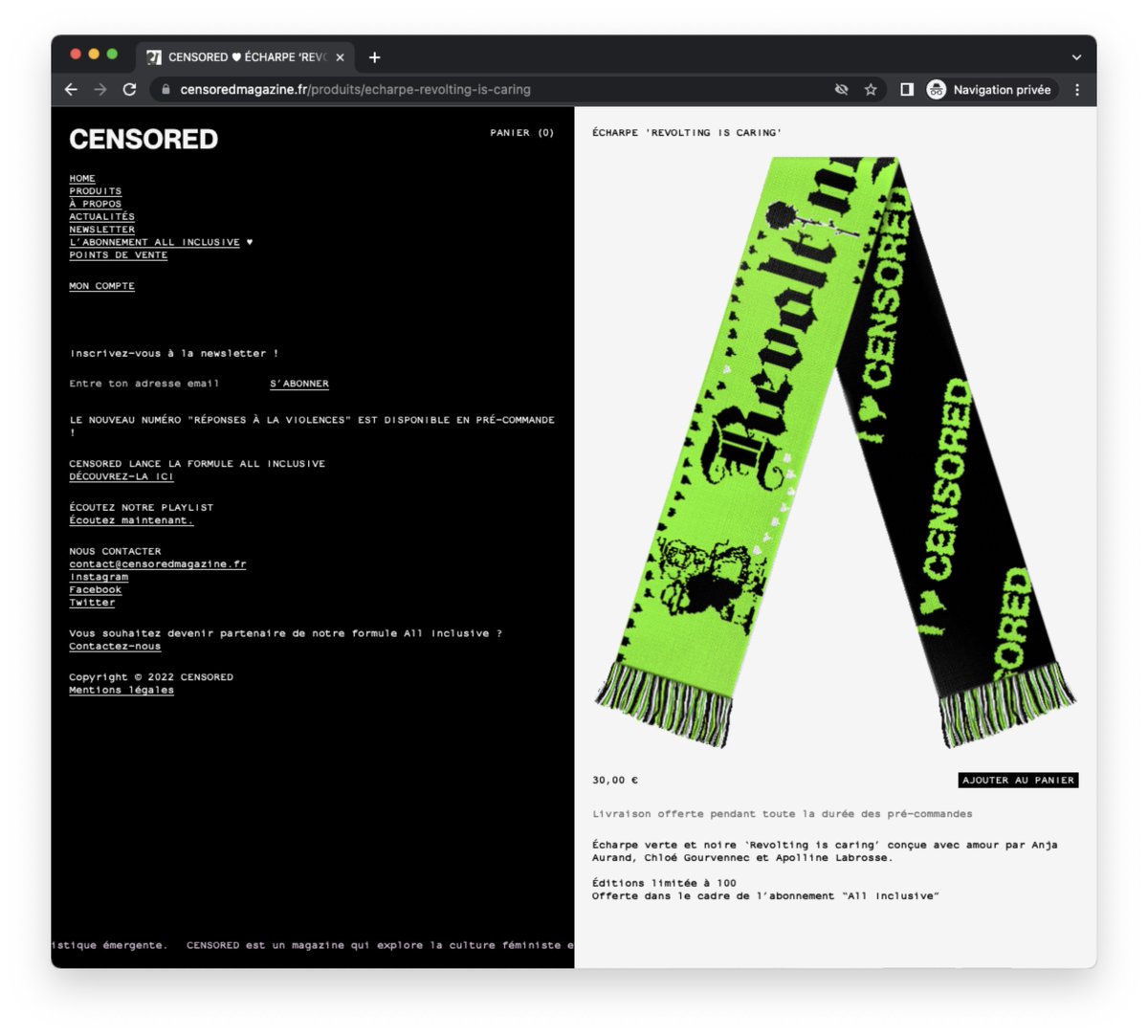Click AJOUTER AU PANIER button
This screenshot has width=1148, height=1036.
1018,781
